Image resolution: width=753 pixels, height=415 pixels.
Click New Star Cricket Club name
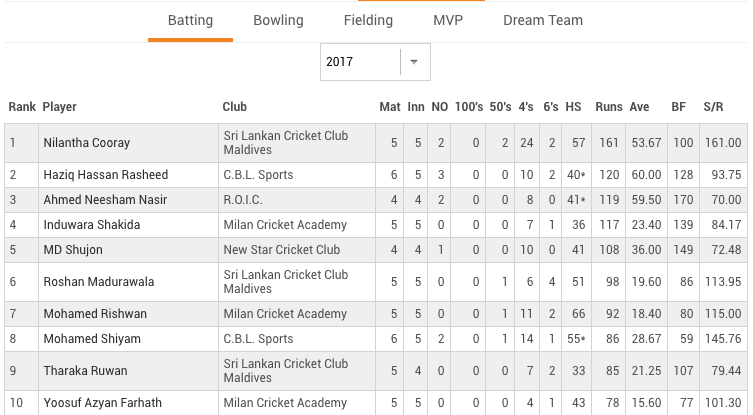[281, 250]
